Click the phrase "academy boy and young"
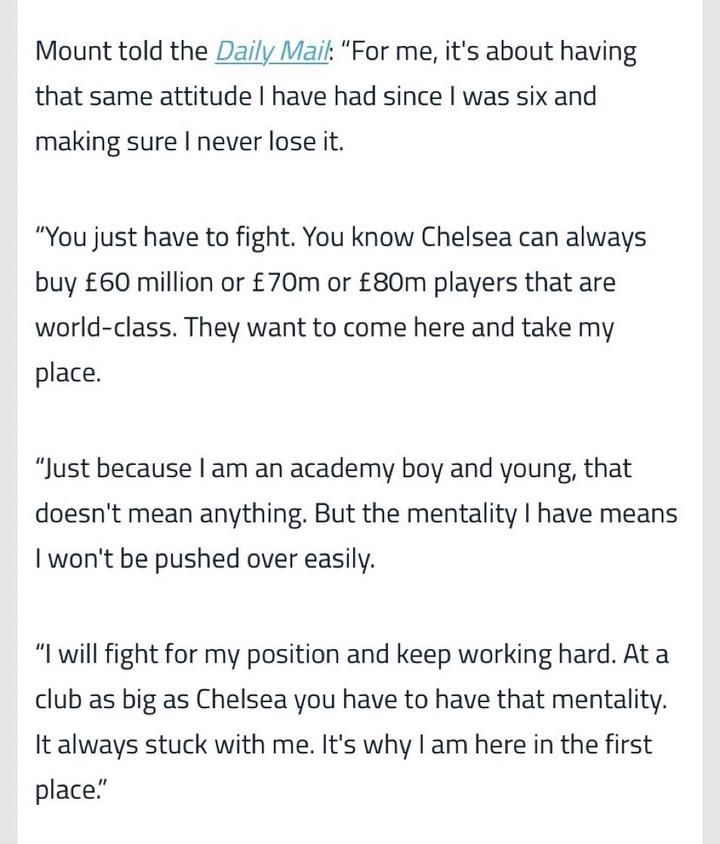 tap(428, 468)
